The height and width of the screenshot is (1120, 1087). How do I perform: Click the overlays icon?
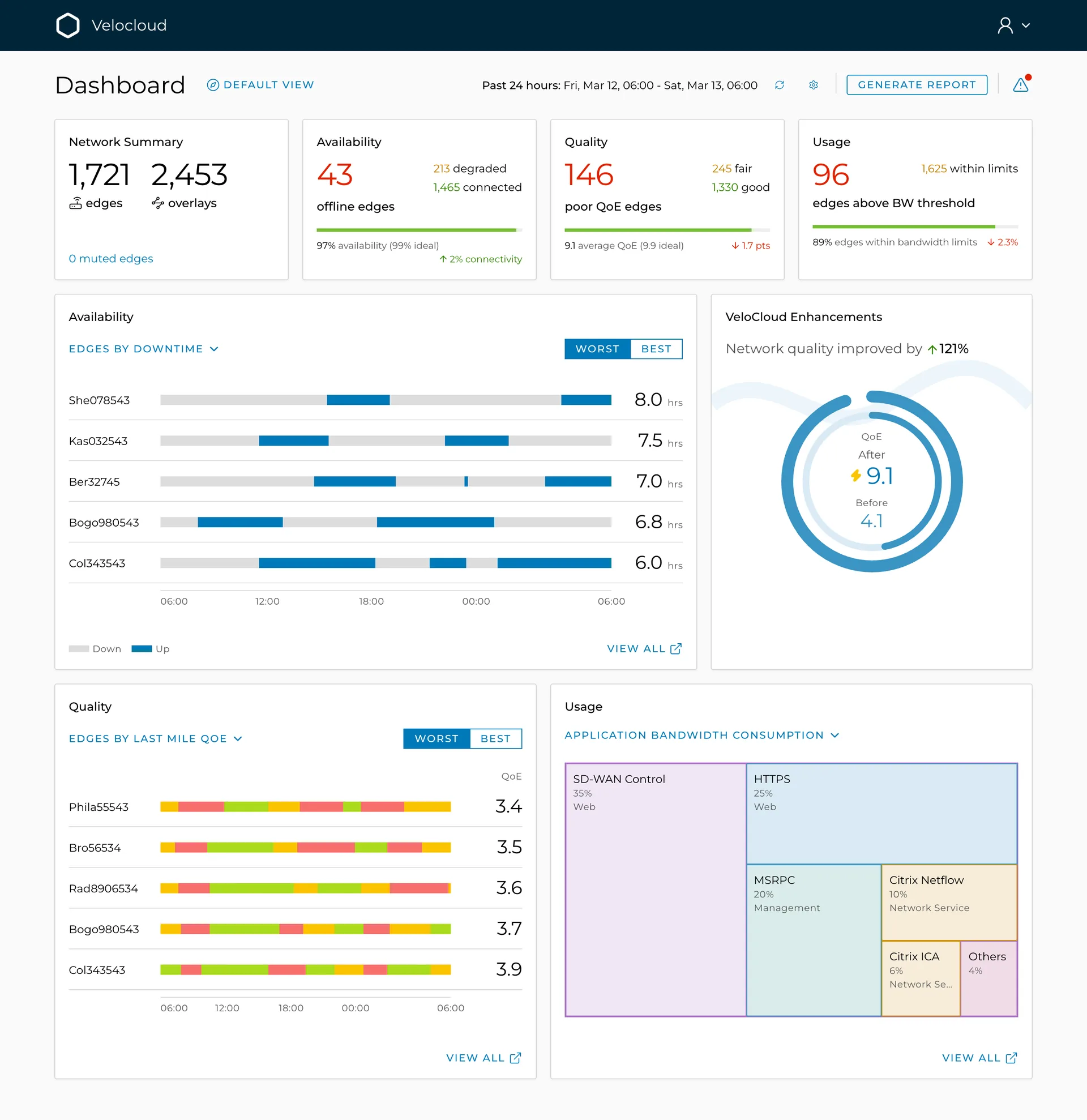coord(157,203)
